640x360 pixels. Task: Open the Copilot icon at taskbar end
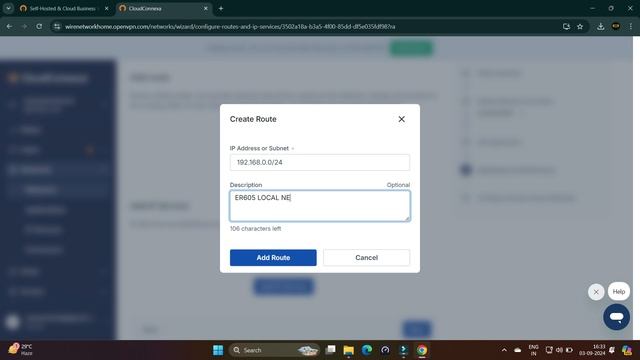coord(627,350)
